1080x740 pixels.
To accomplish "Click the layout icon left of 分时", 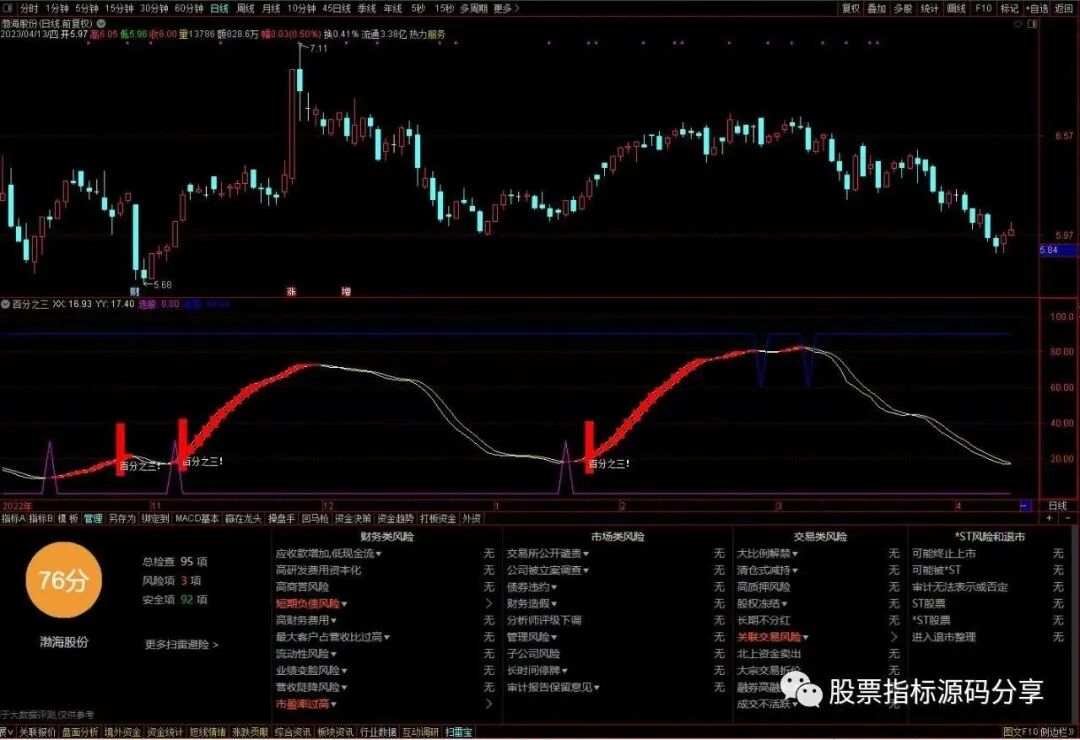I will click(8, 8).
